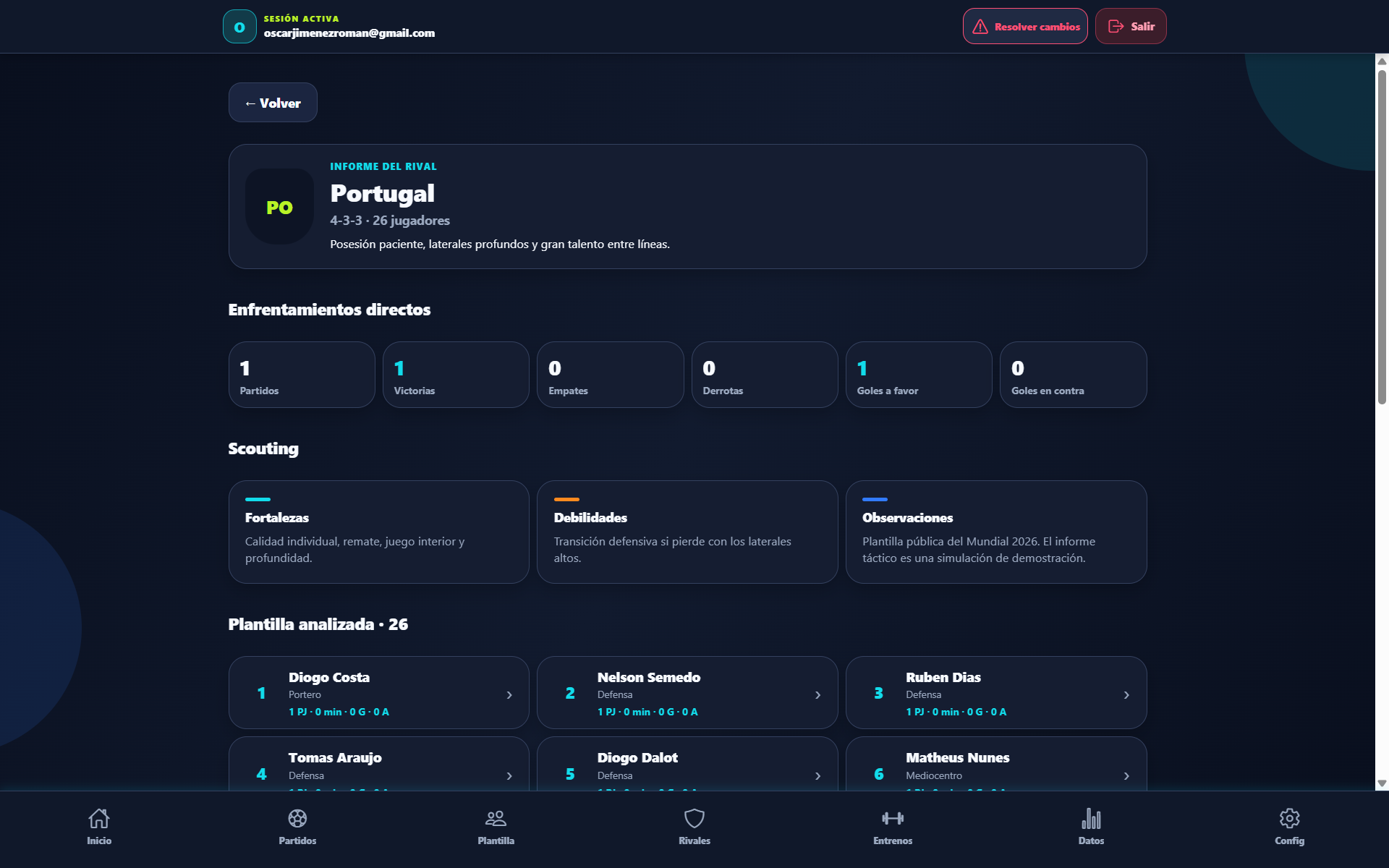Select the Victorias stat card
The image size is (1389, 868).
coord(456,375)
